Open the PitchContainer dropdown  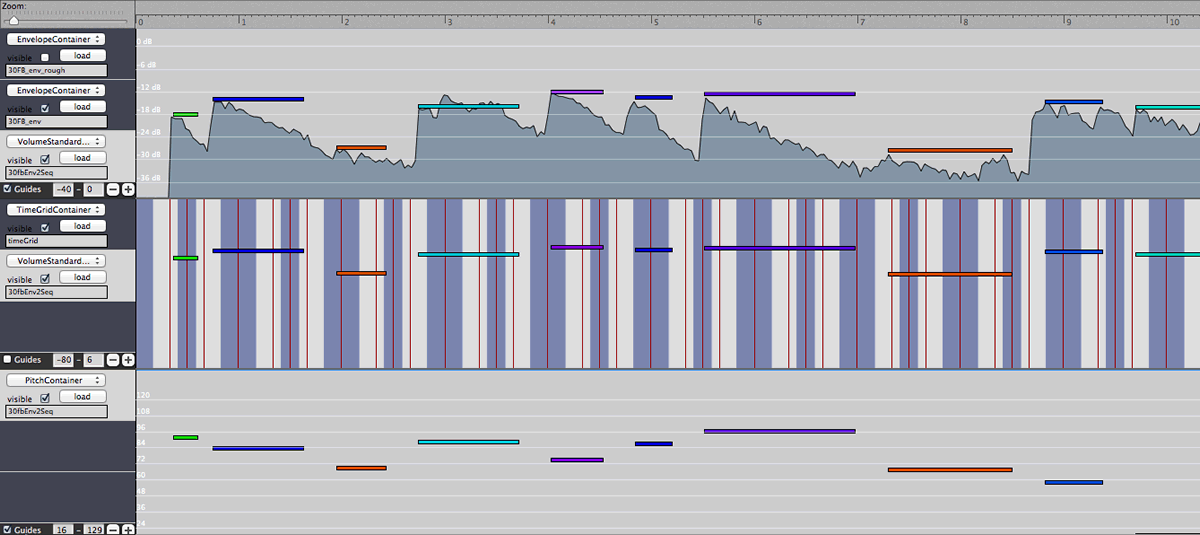click(x=56, y=380)
